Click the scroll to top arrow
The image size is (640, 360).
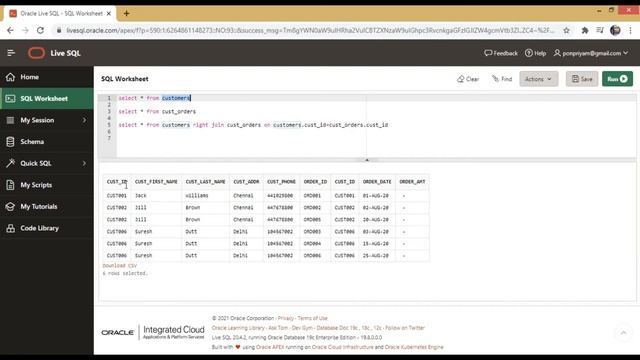pyautogui.click(x=623, y=333)
